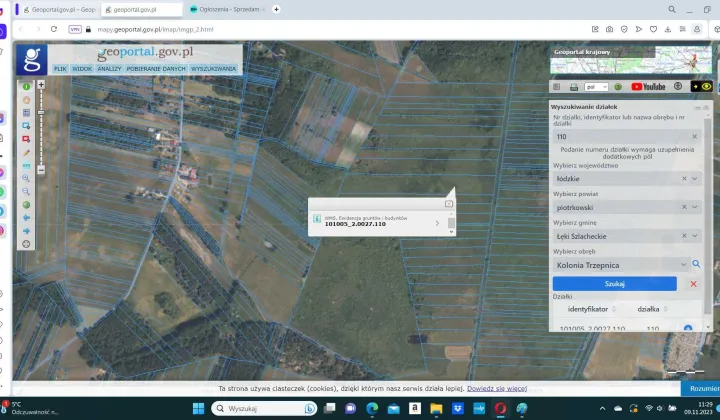Go to previous map view arrow
The image size is (720, 420).
click(26, 218)
